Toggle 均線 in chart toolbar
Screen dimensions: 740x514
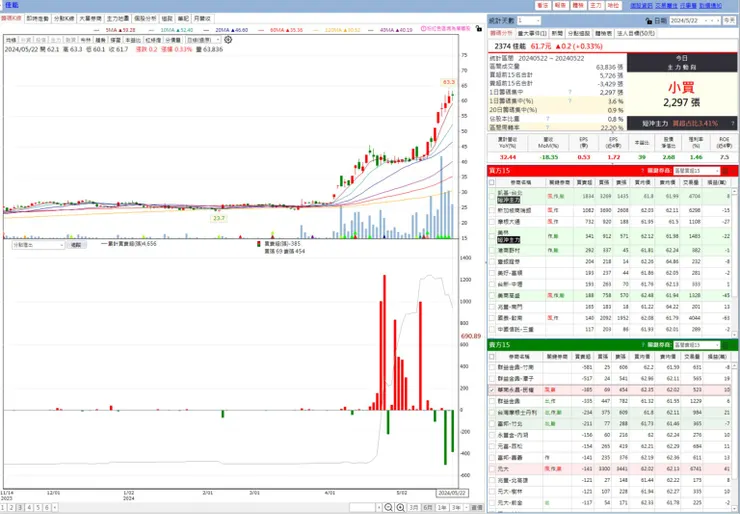10,40
